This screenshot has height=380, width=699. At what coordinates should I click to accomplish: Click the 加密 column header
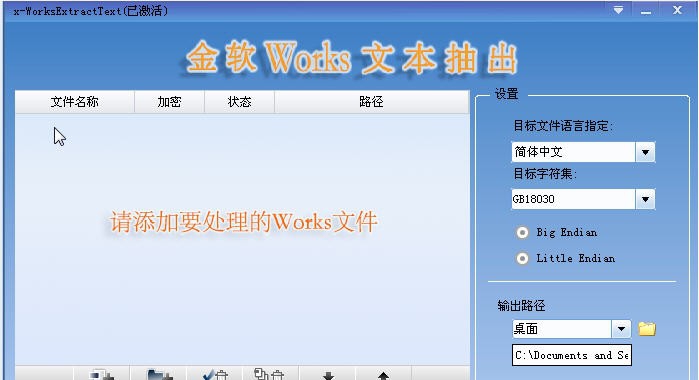tap(169, 102)
